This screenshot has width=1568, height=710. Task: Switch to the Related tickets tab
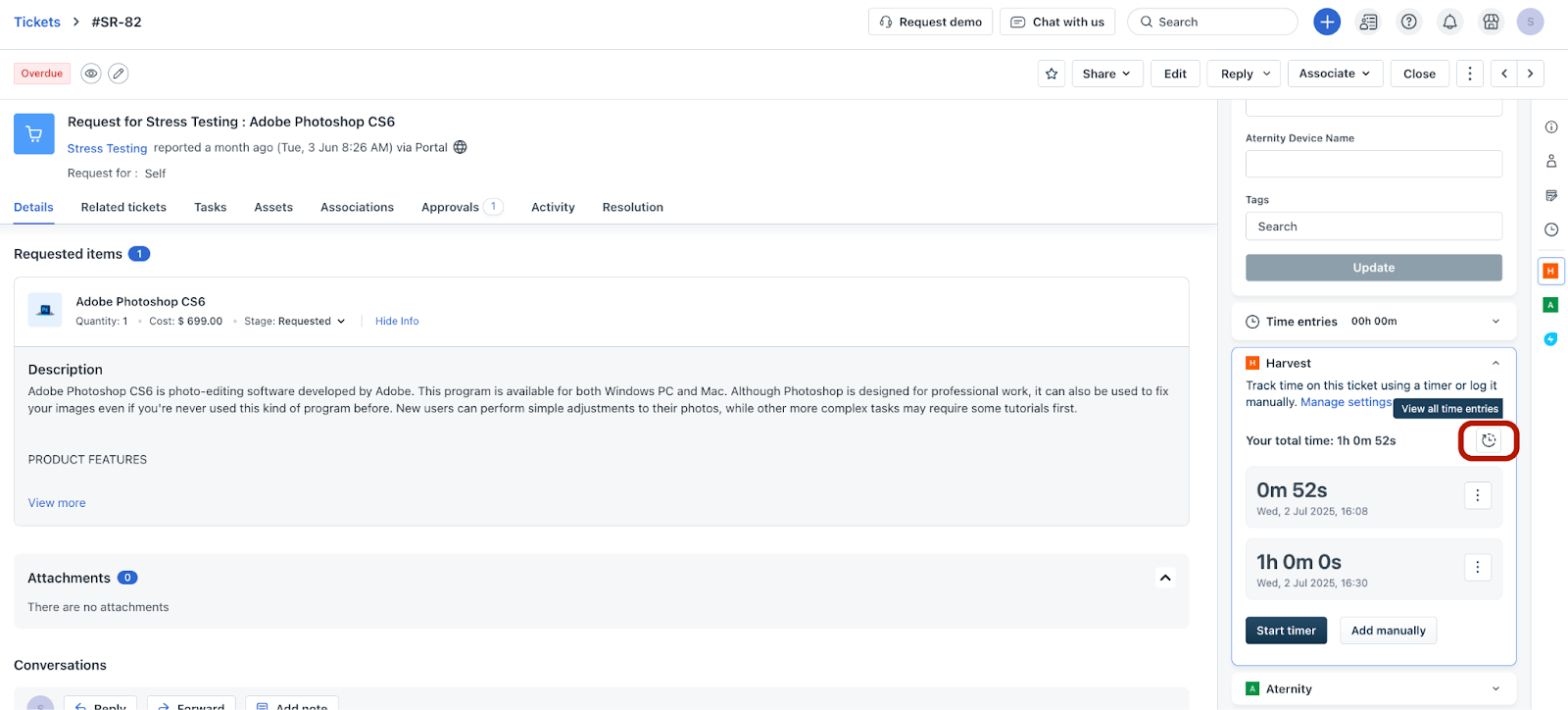tap(123, 207)
